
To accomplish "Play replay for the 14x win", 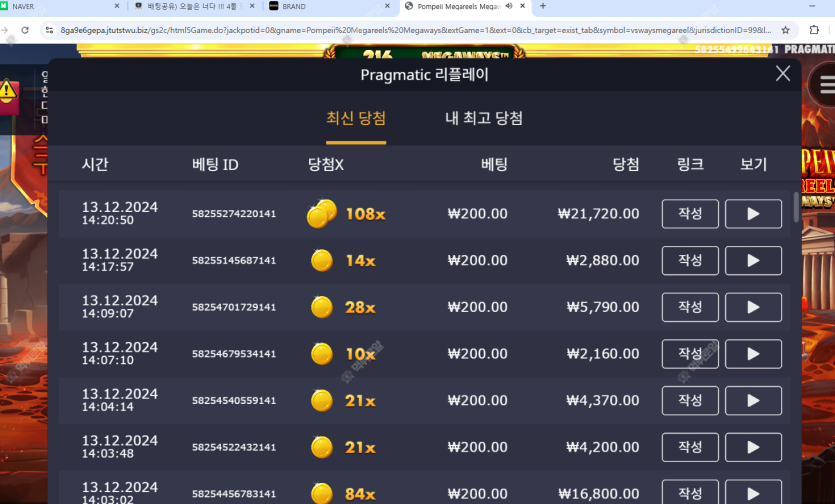I will click(753, 261).
